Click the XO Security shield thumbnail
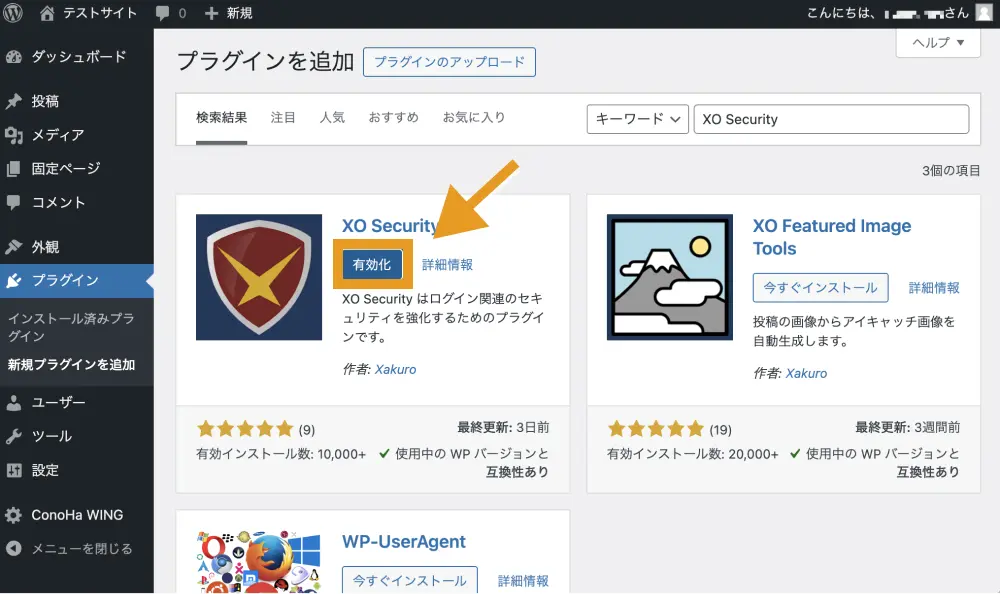The height and width of the screenshot is (594, 1000). (259, 277)
